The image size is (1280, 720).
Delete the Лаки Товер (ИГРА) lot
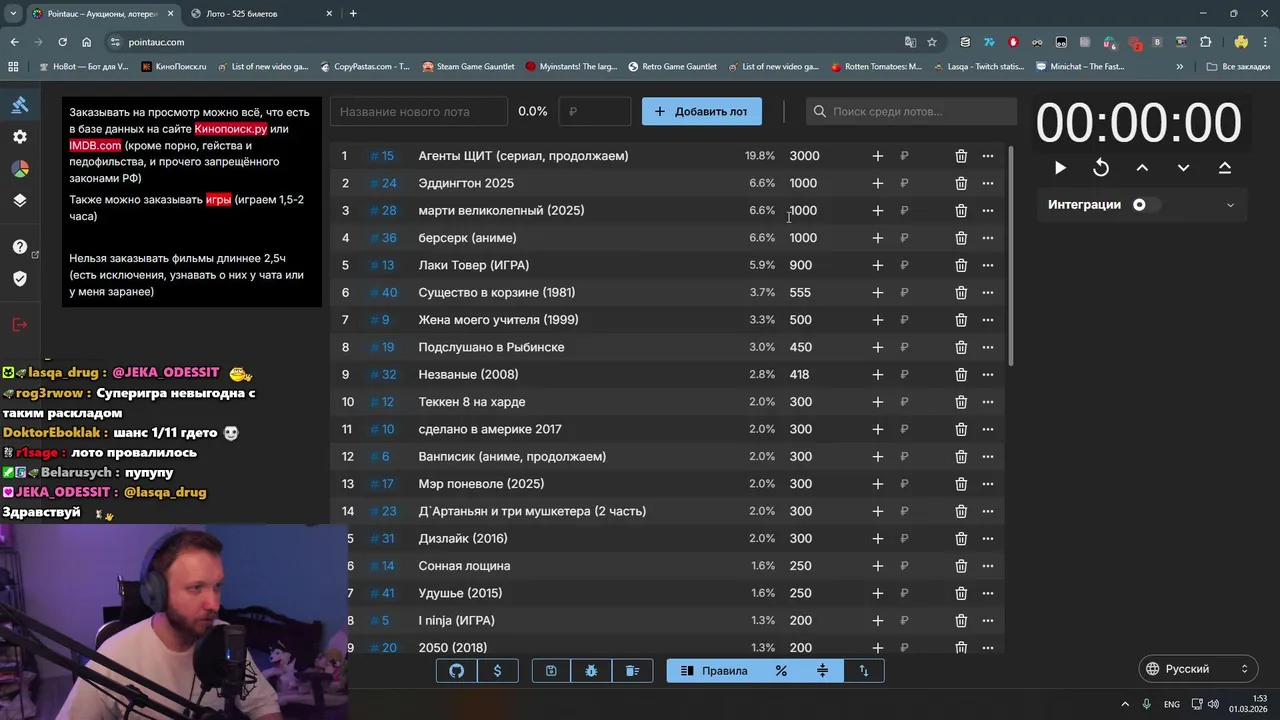point(961,265)
